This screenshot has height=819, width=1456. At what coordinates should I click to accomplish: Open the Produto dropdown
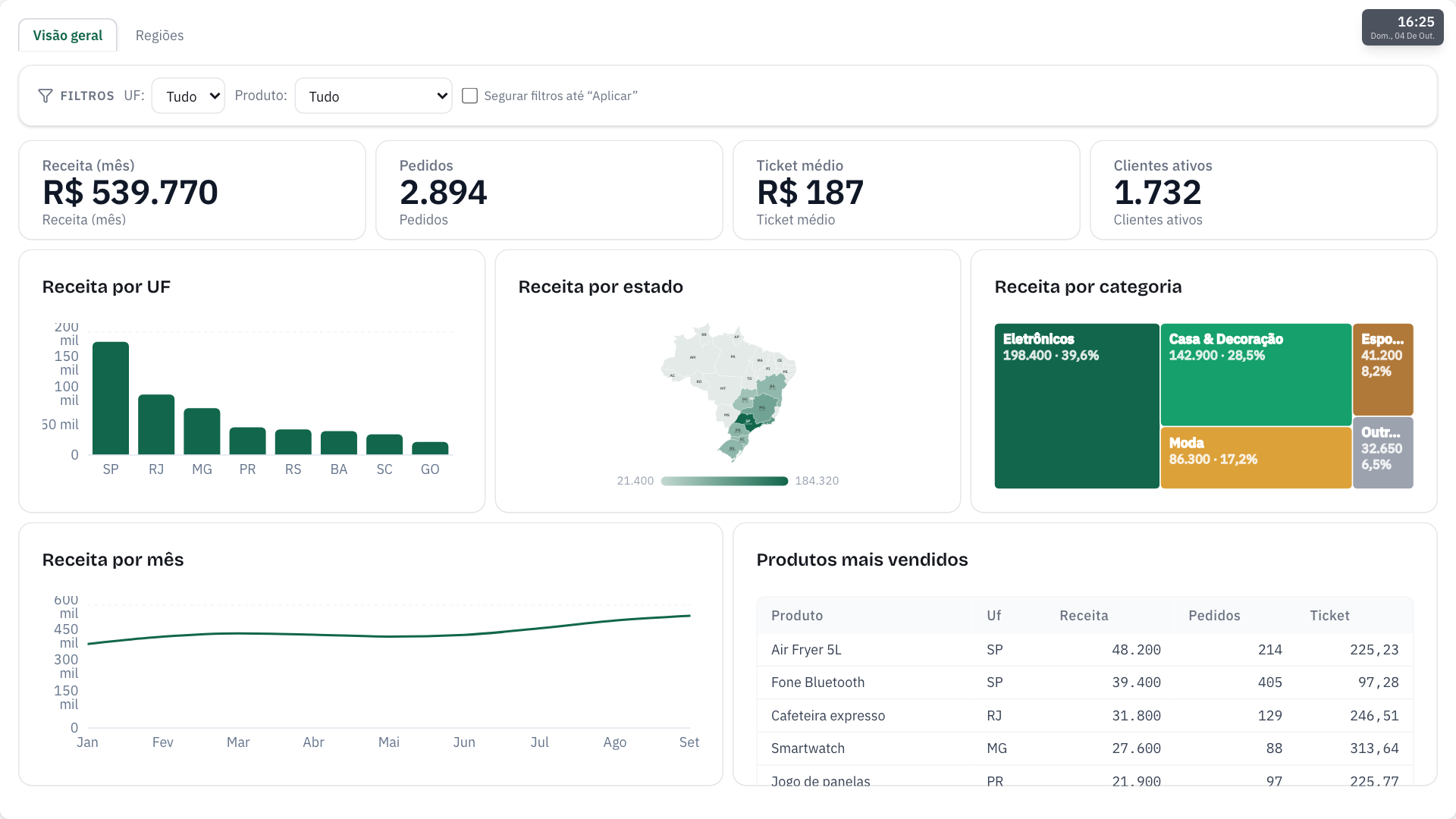[x=373, y=96]
